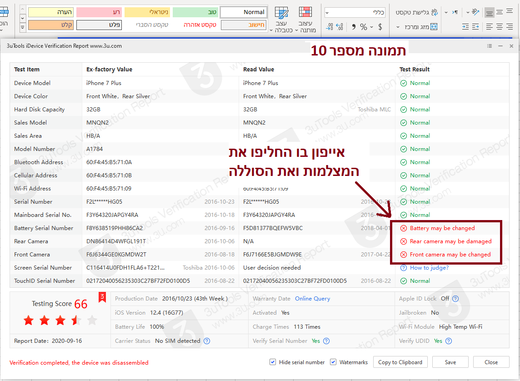Apply accounting dollar format
Screen dimensions: 520x381
[x=380, y=27]
